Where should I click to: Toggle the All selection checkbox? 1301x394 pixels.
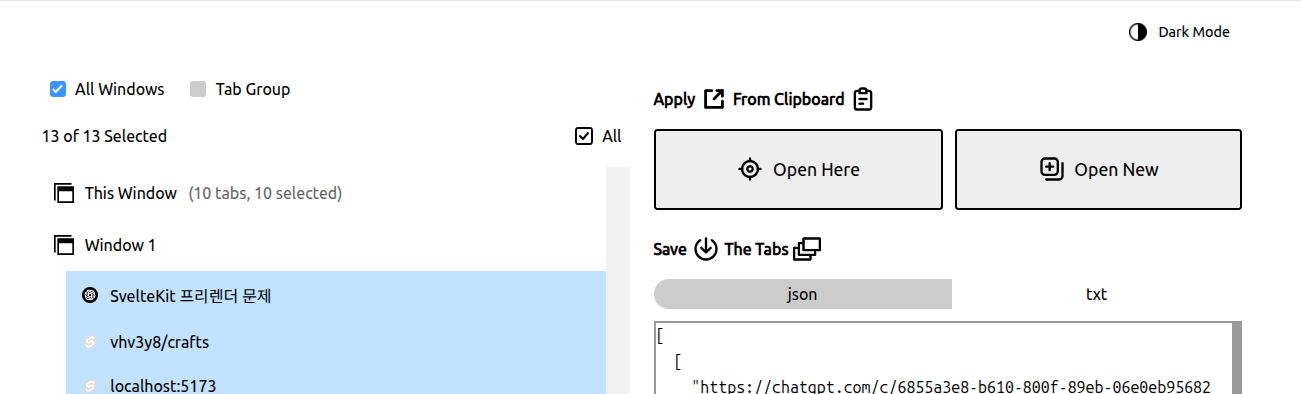coord(584,136)
